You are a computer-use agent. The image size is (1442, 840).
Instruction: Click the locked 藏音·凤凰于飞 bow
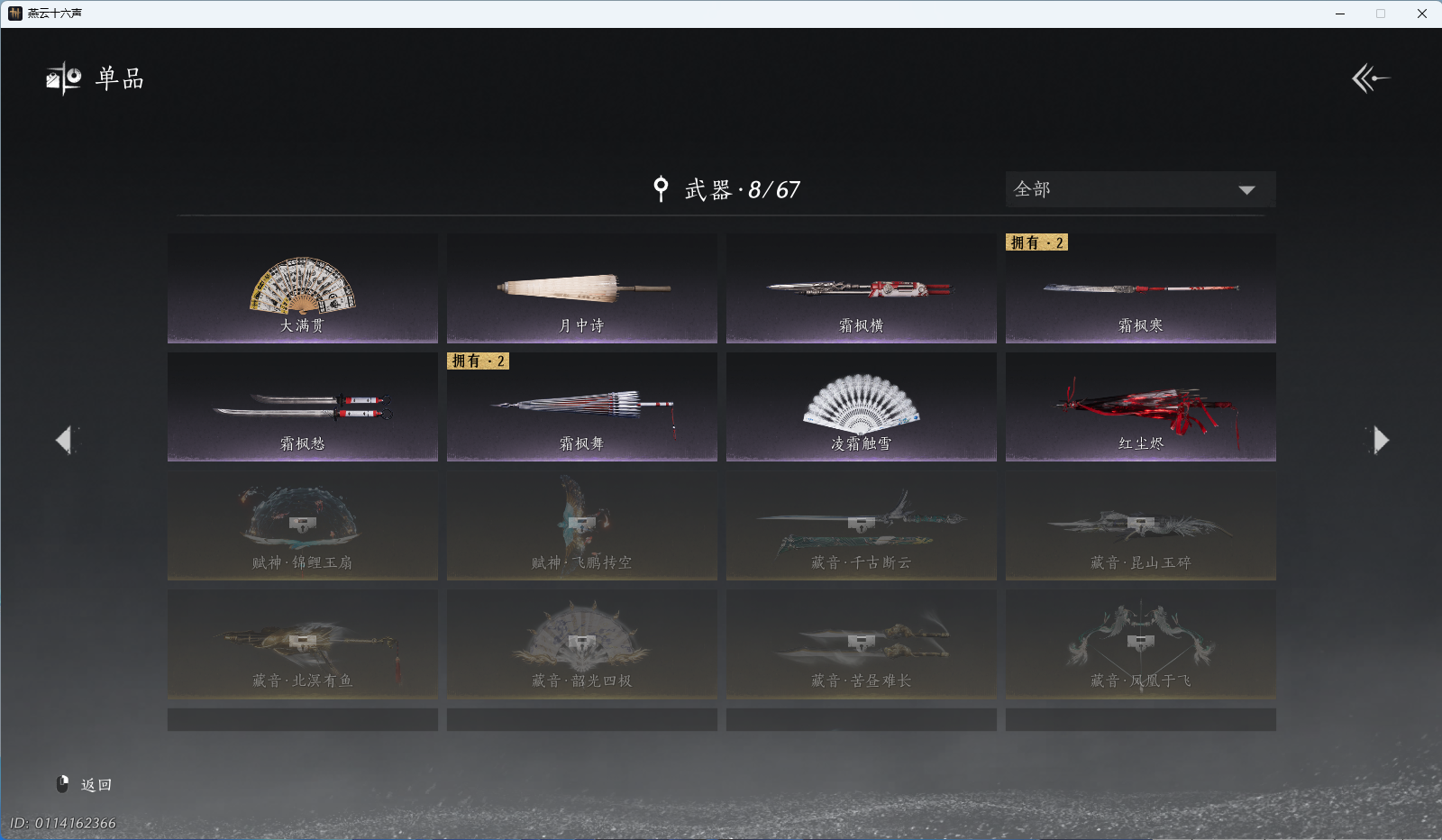coord(1141,644)
